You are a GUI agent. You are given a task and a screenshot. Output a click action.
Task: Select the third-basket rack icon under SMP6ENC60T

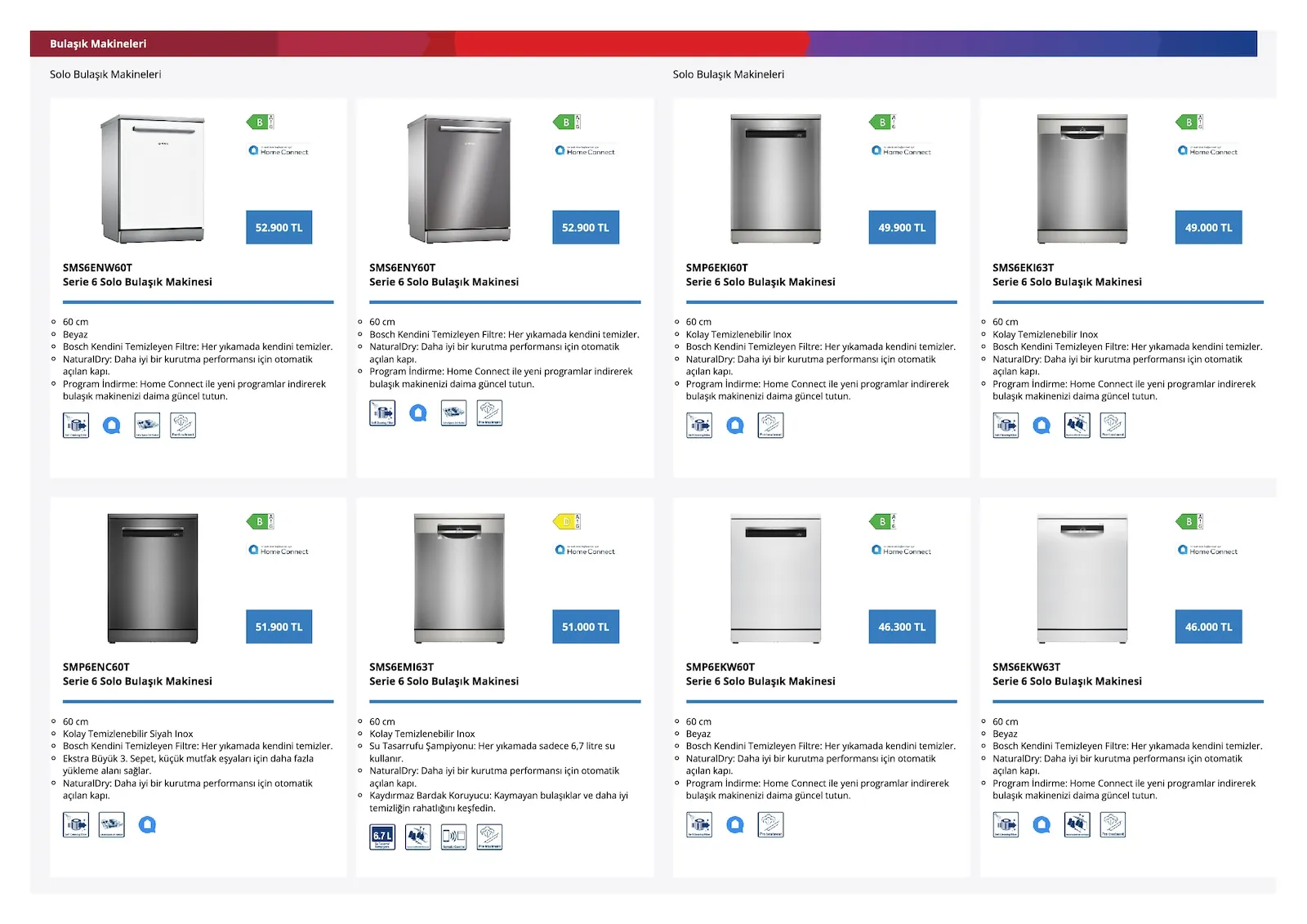coord(111,824)
